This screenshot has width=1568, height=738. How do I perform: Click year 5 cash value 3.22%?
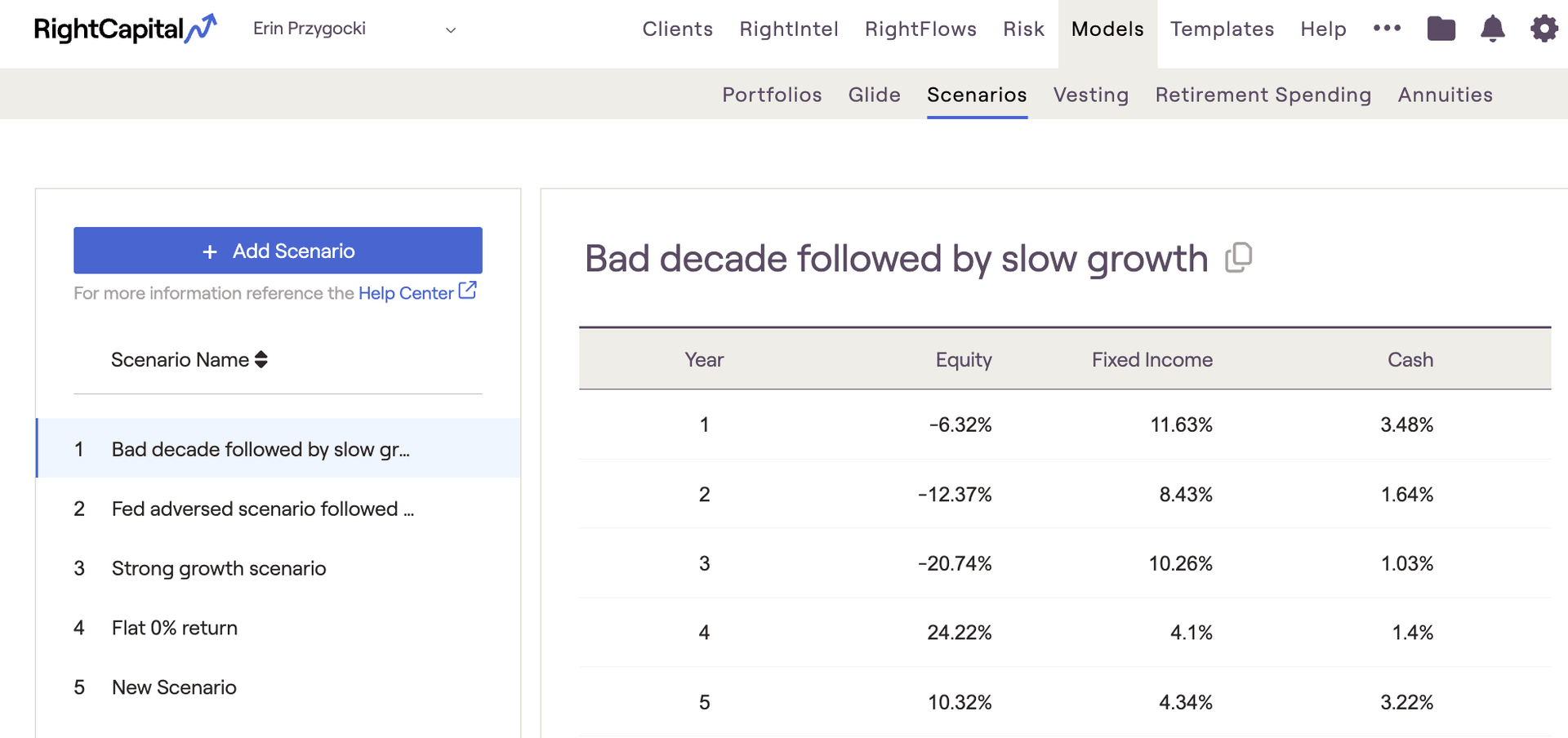click(1407, 703)
